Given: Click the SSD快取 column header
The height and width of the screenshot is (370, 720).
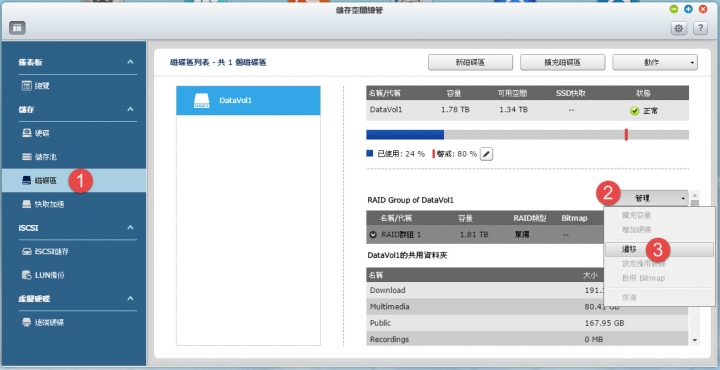Looking at the screenshot, I should pyautogui.click(x=570, y=93).
